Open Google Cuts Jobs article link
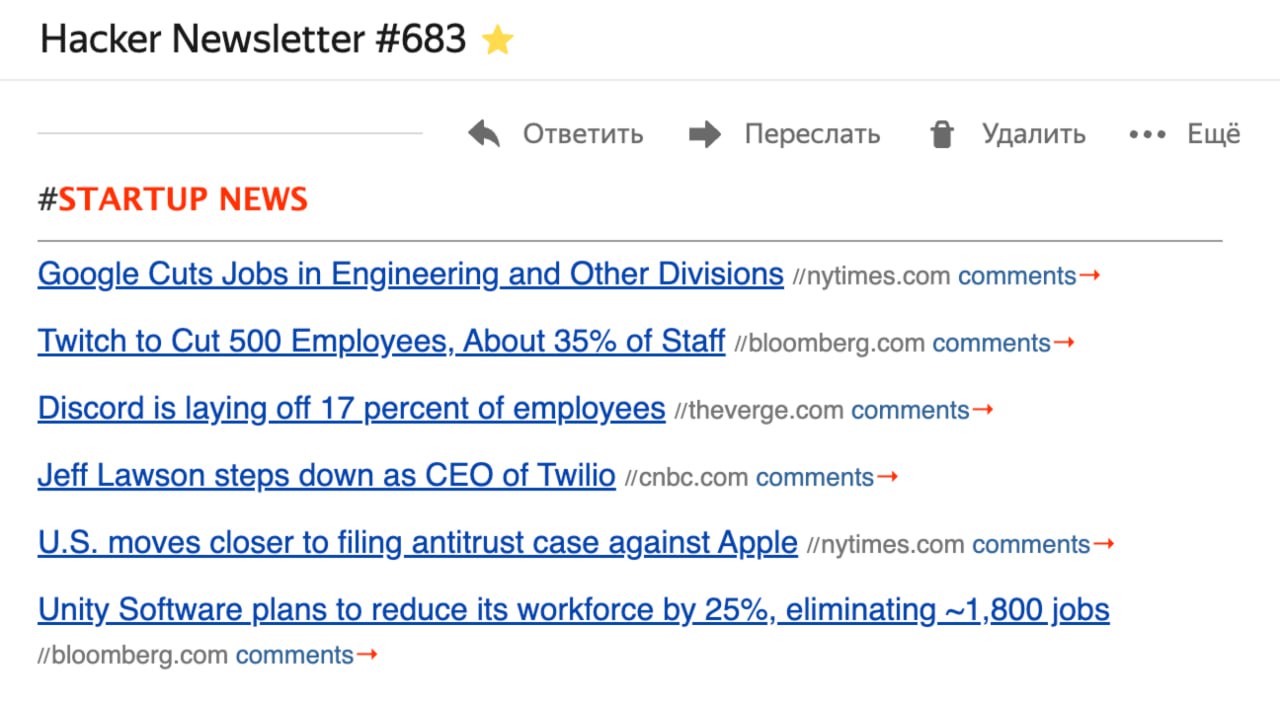 [x=410, y=274]
